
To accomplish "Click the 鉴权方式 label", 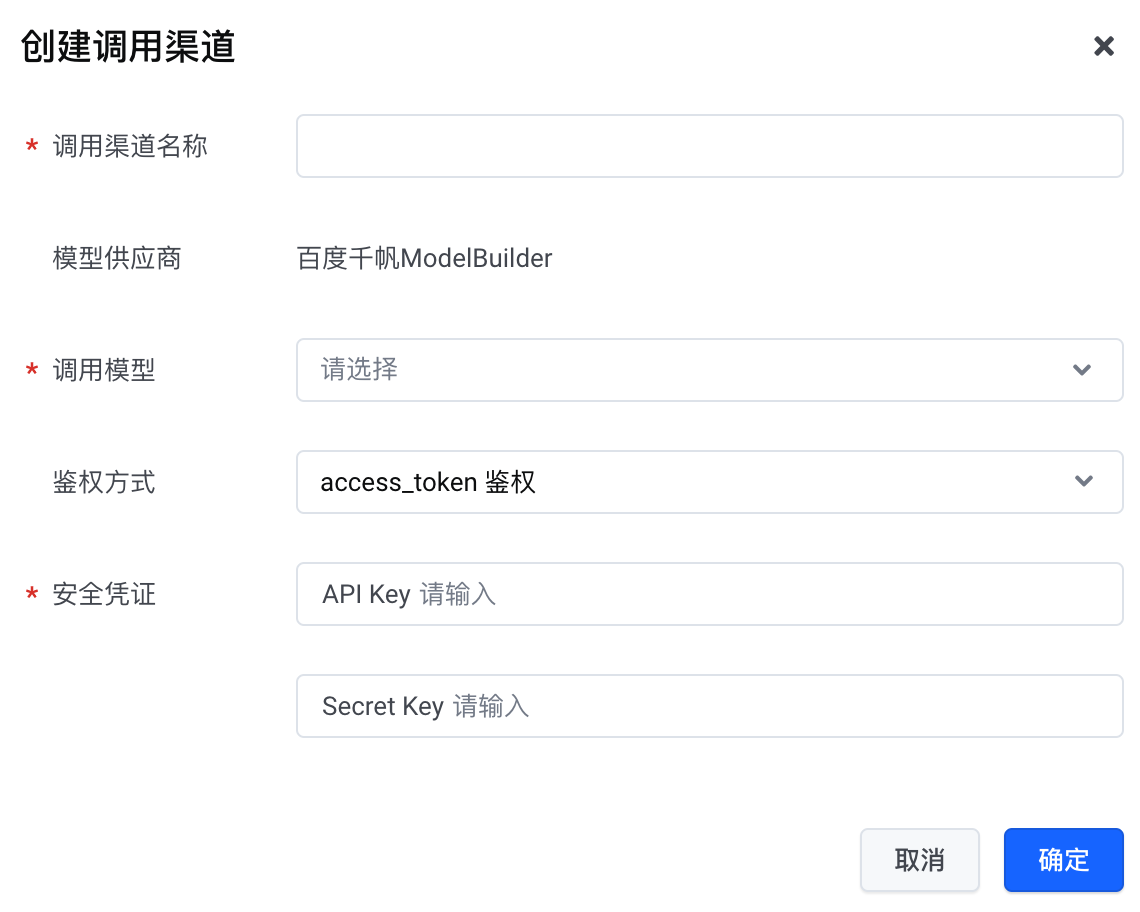I will coord(104,481).
